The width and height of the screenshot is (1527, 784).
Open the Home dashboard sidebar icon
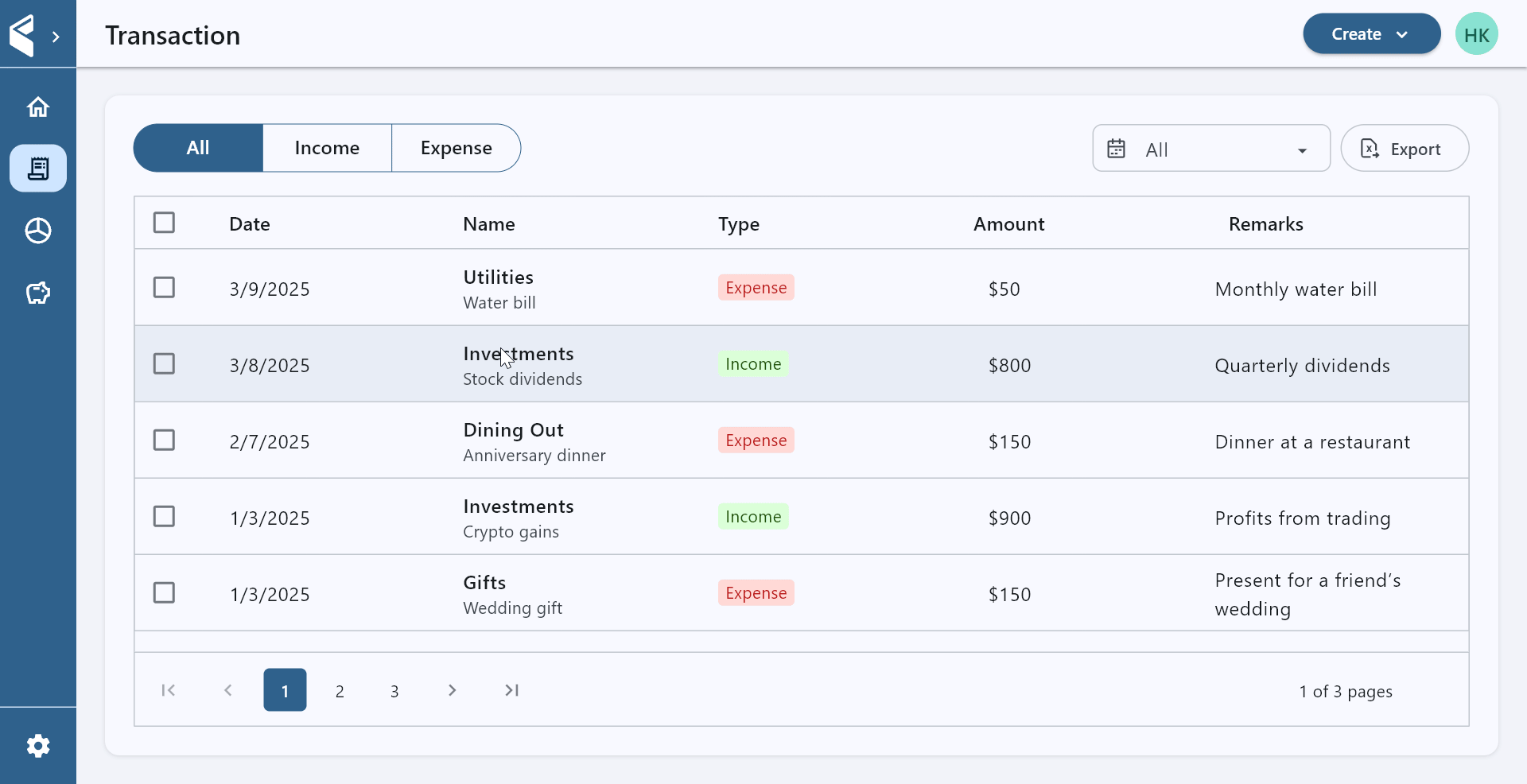coord(38,107)
